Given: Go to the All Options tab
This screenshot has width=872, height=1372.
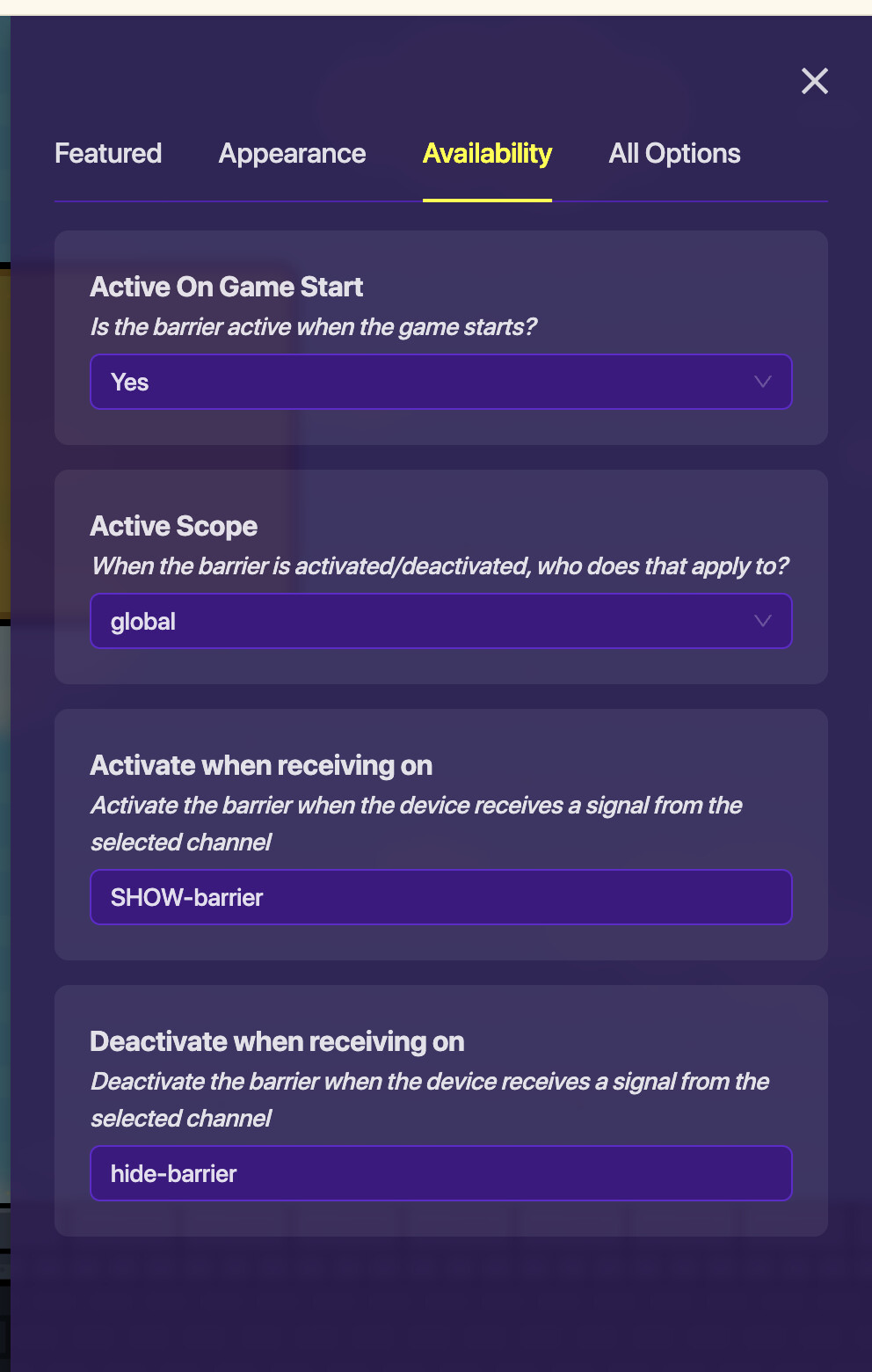Looking at the screenshot, I should pos(674,154).
